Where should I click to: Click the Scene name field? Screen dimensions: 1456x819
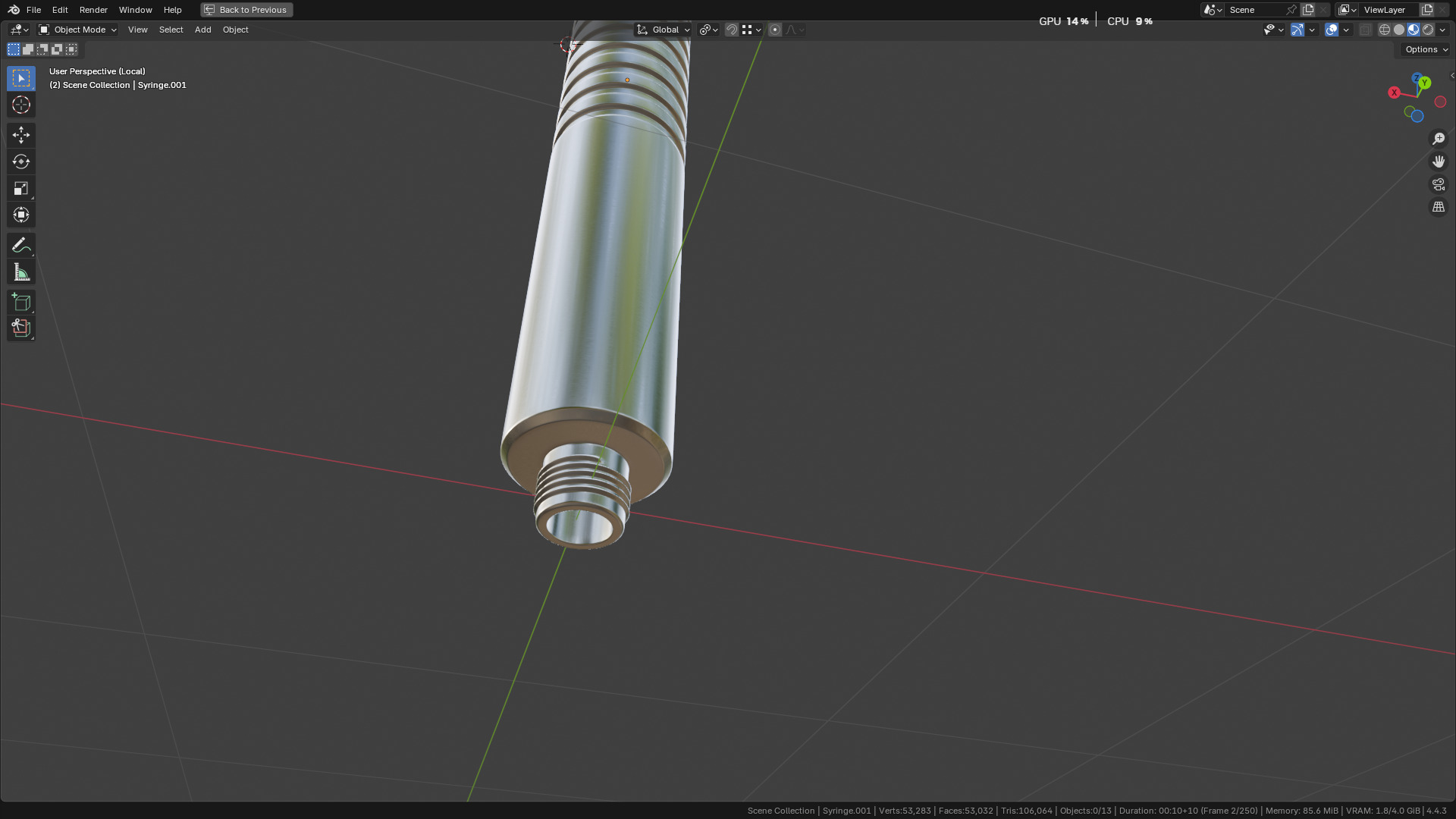(1254, 10)
